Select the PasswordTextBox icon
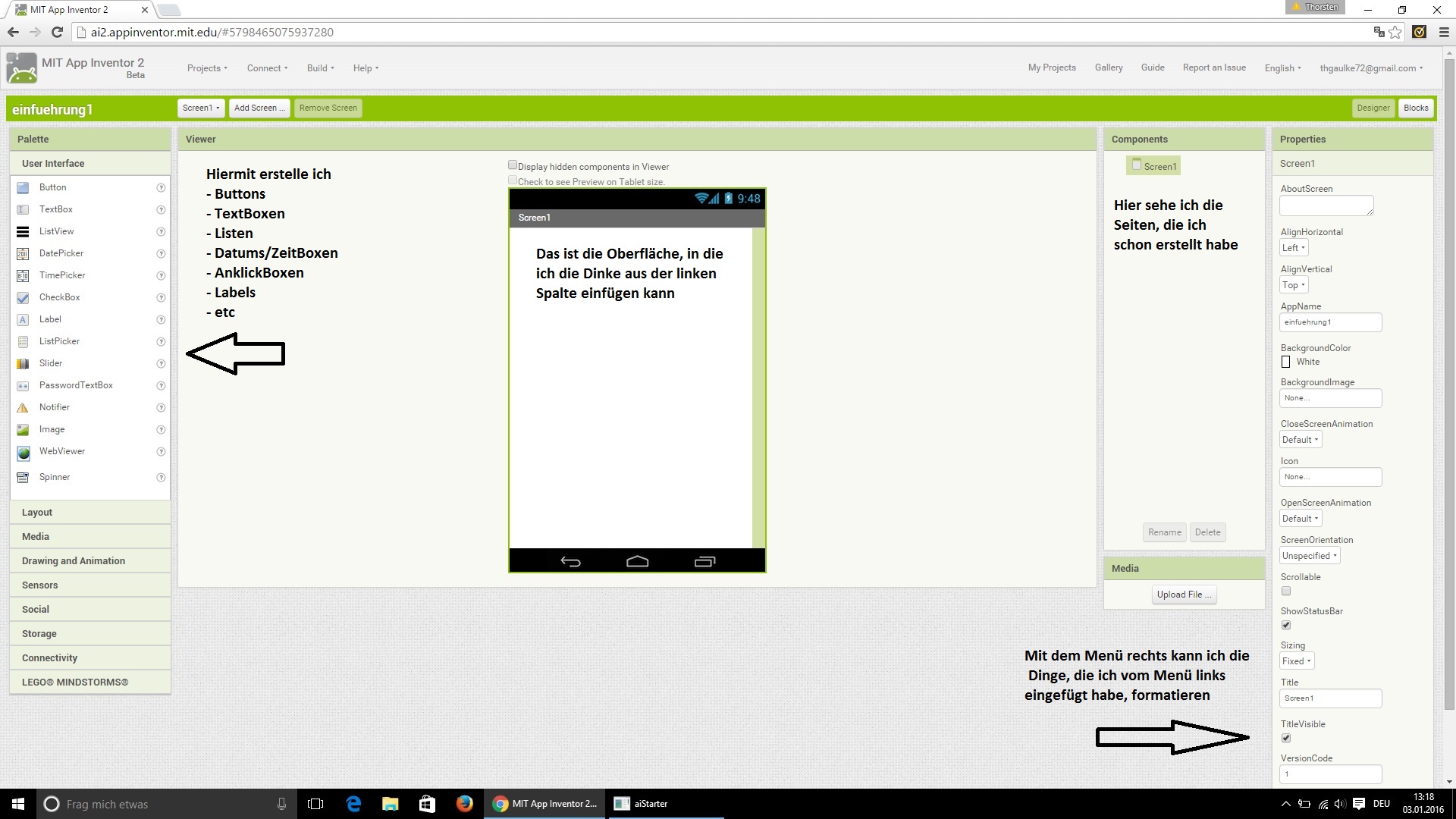1456x819 pixels. coord(23,385)
